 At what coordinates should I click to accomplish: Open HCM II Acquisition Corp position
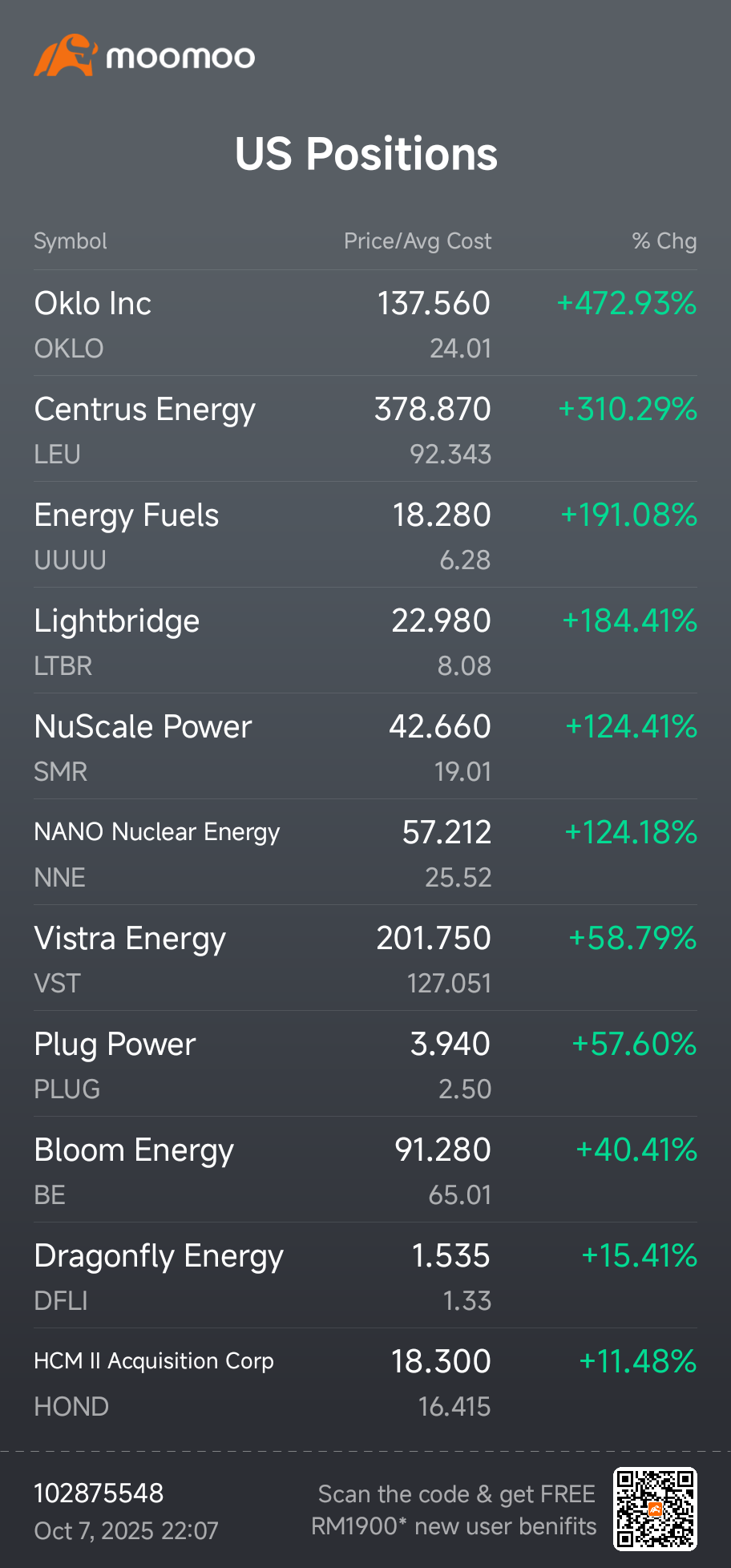point(365,1382)
